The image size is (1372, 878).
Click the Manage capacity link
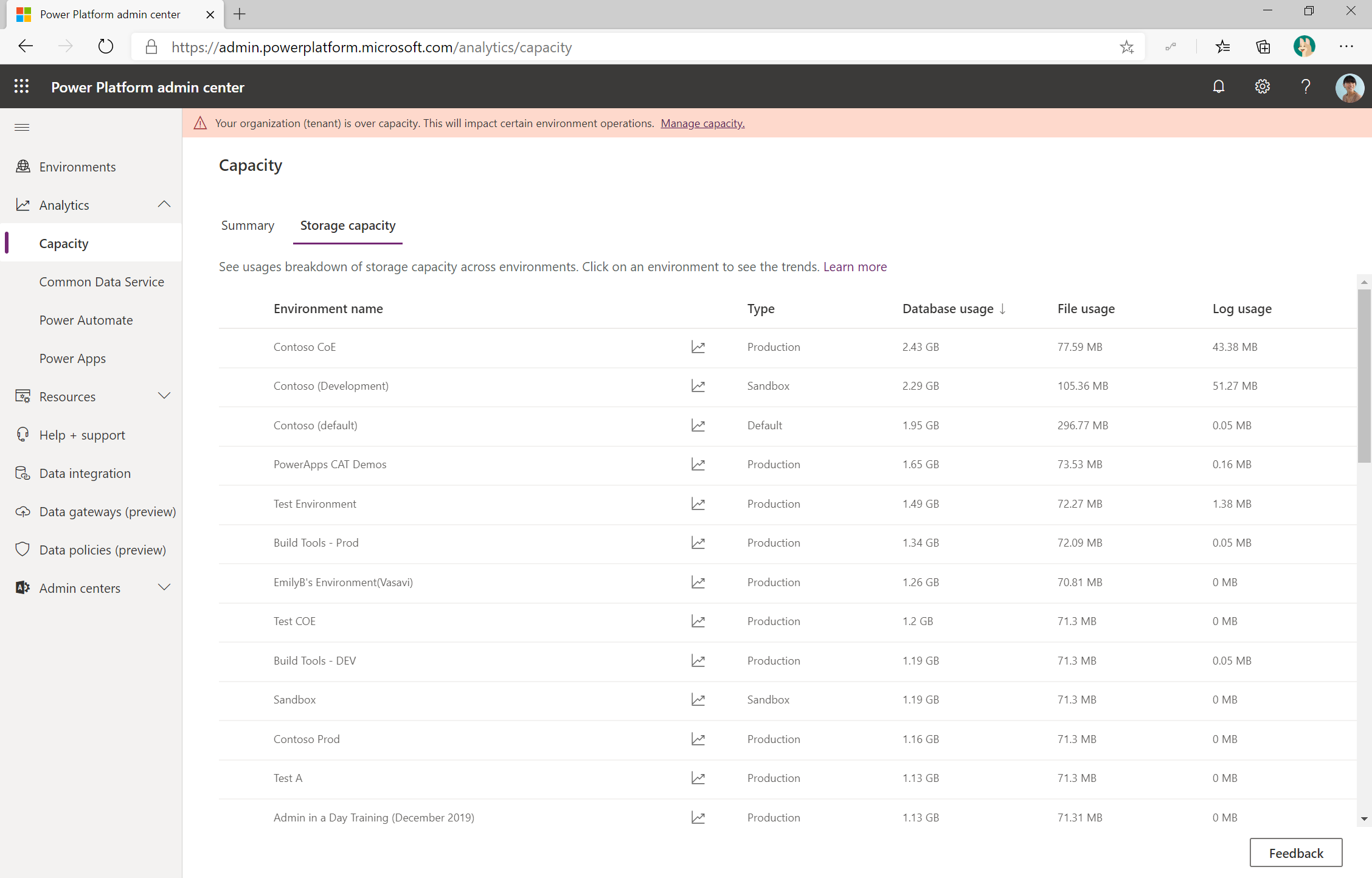(x=702, y=122)
